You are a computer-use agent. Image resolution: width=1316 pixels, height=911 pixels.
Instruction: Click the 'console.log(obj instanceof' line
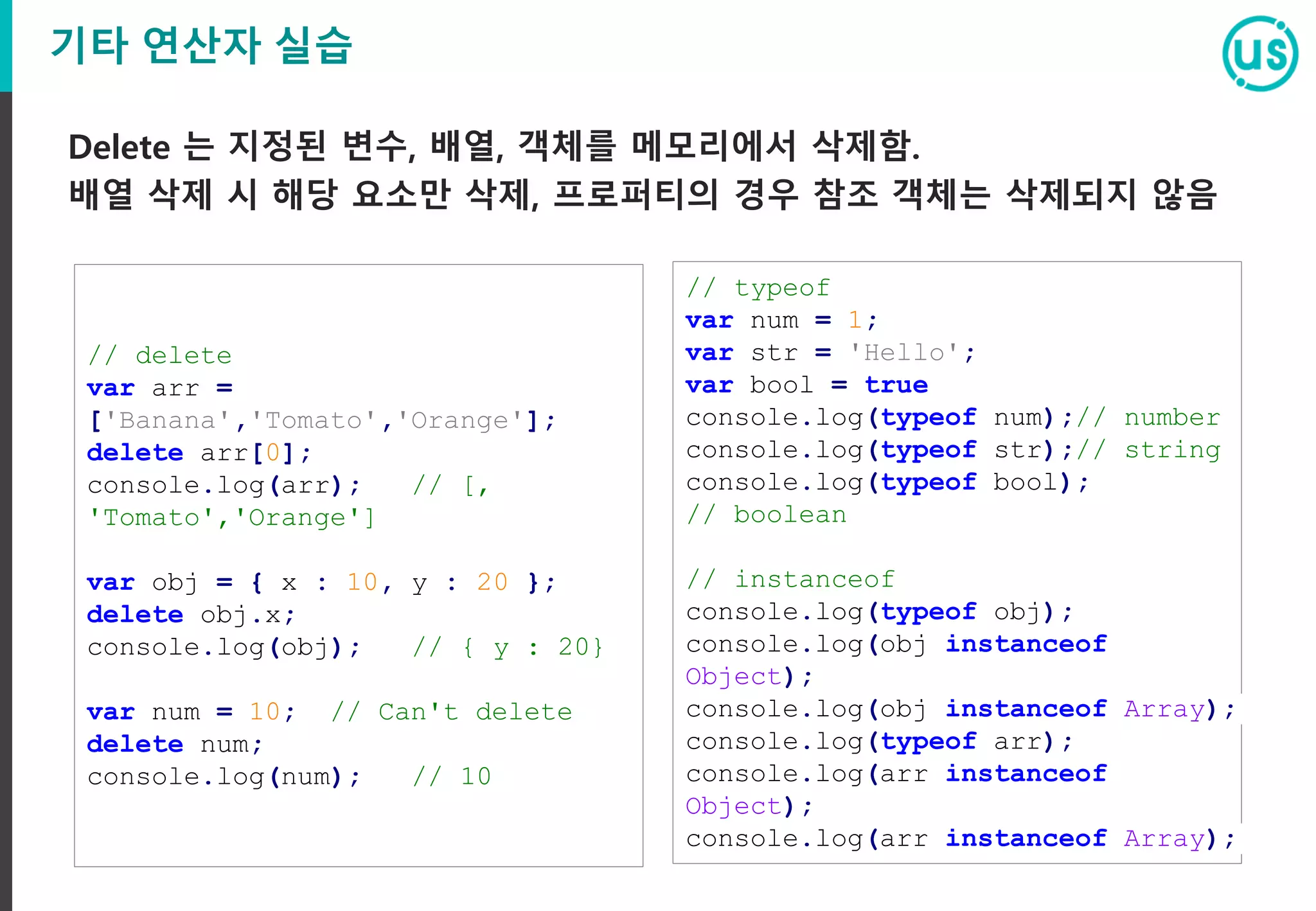point(896,644)
